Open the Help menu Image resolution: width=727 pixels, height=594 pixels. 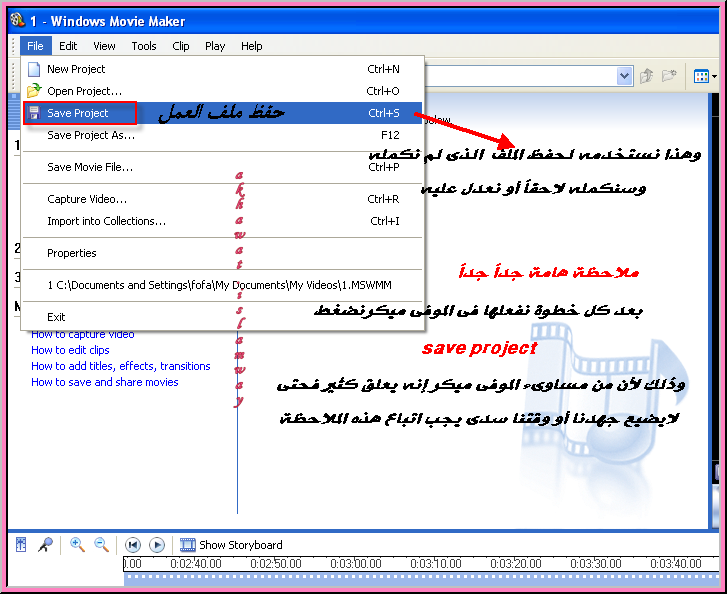(x=252, y=46)
